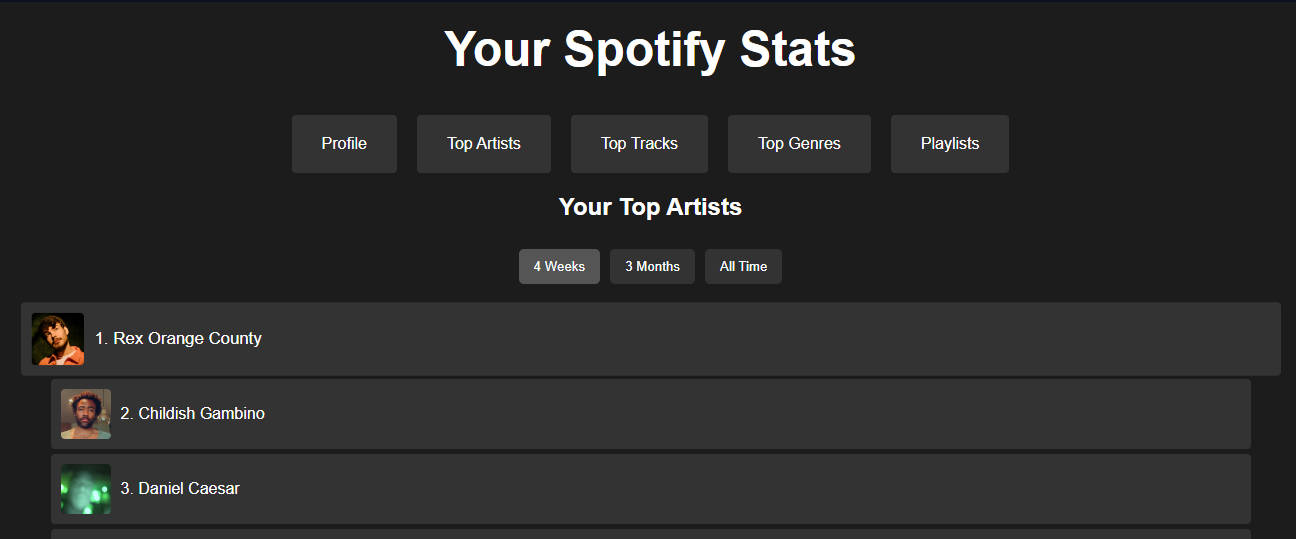The image size is (1296, 539).
Task: Select the second-ranked artist's list row
Action: (651, 414)
